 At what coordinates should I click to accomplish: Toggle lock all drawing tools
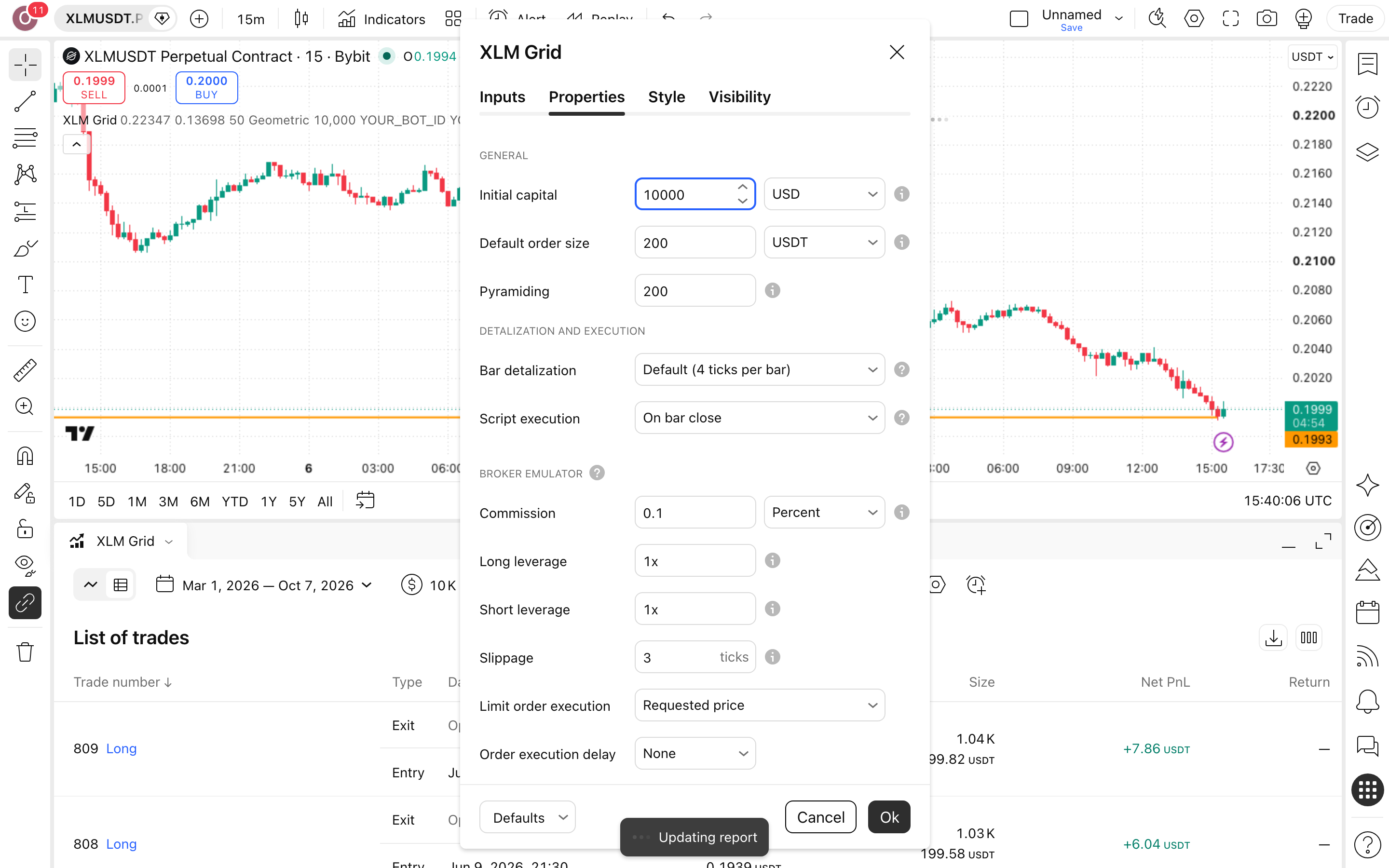[x=25, y=529]
